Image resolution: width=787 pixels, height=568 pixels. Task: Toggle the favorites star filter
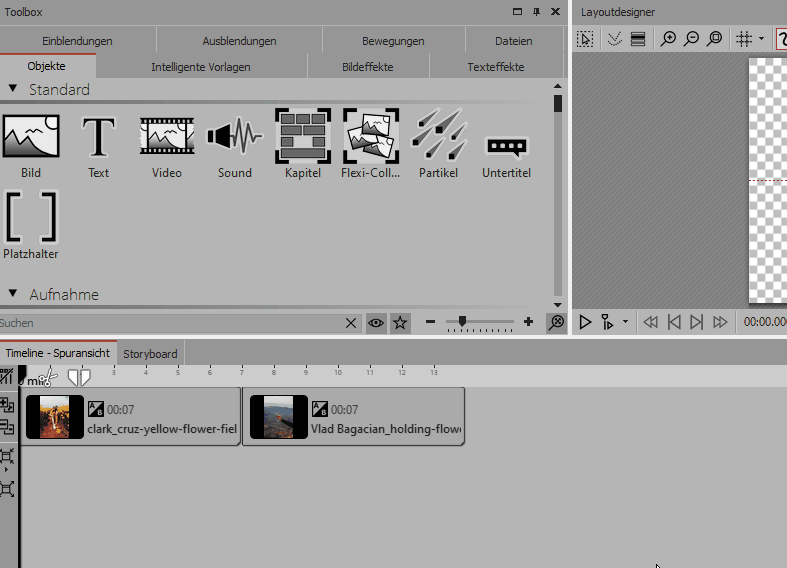(400, 323)
